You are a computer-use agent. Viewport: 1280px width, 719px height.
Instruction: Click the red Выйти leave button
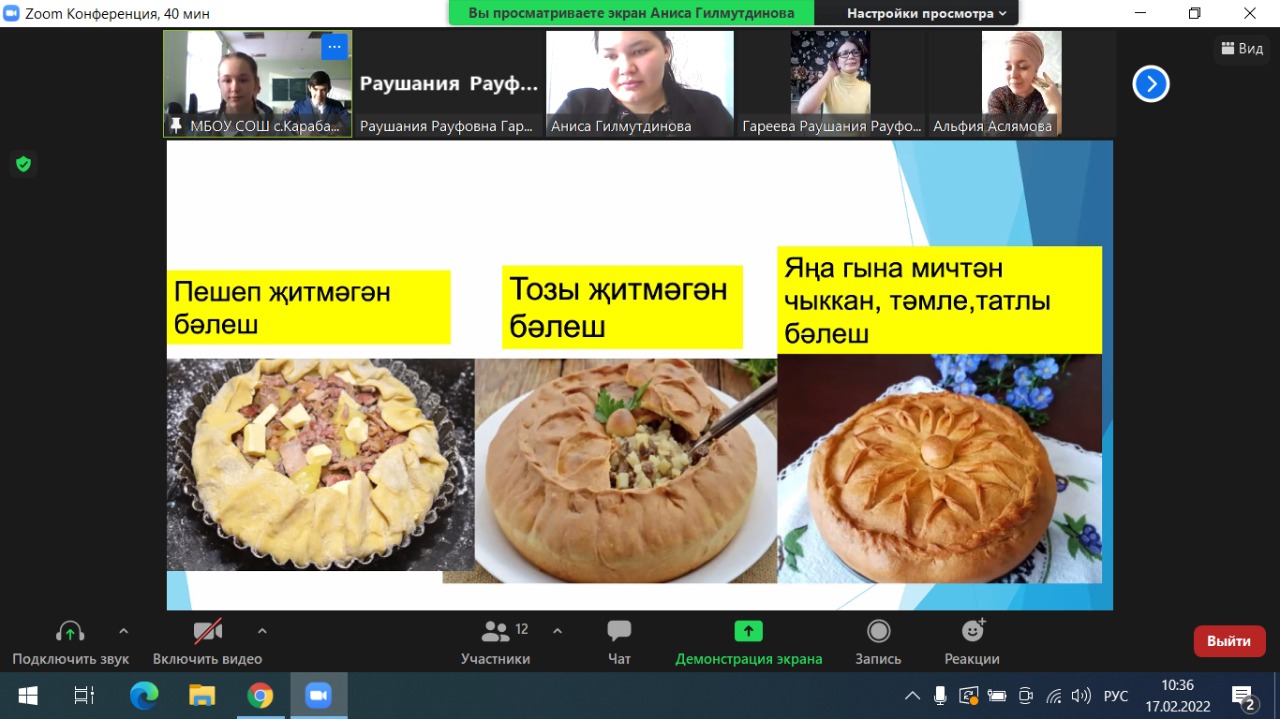1229,641
